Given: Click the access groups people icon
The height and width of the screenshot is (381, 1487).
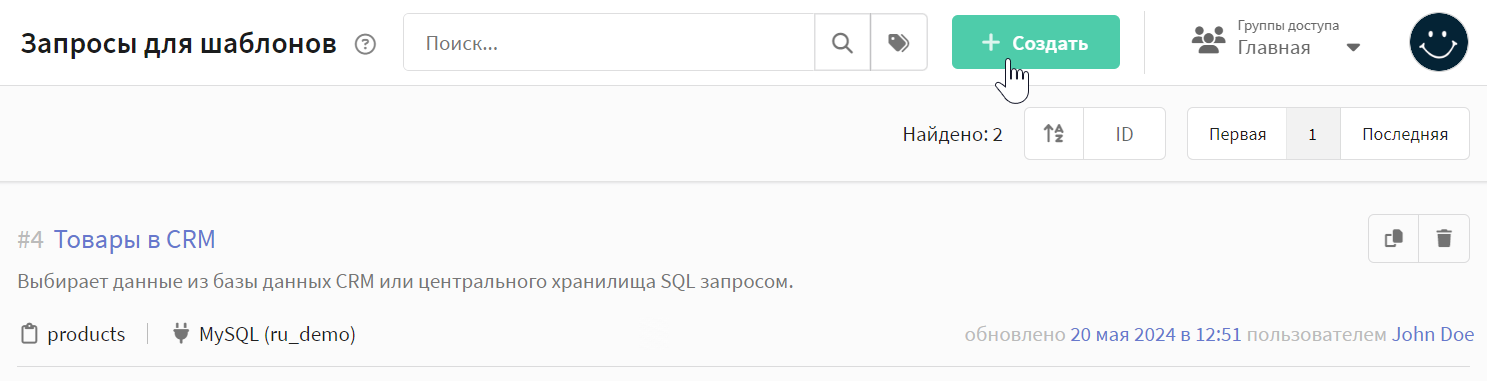Looking at the screenshot, I should [x=1208, y=40].
